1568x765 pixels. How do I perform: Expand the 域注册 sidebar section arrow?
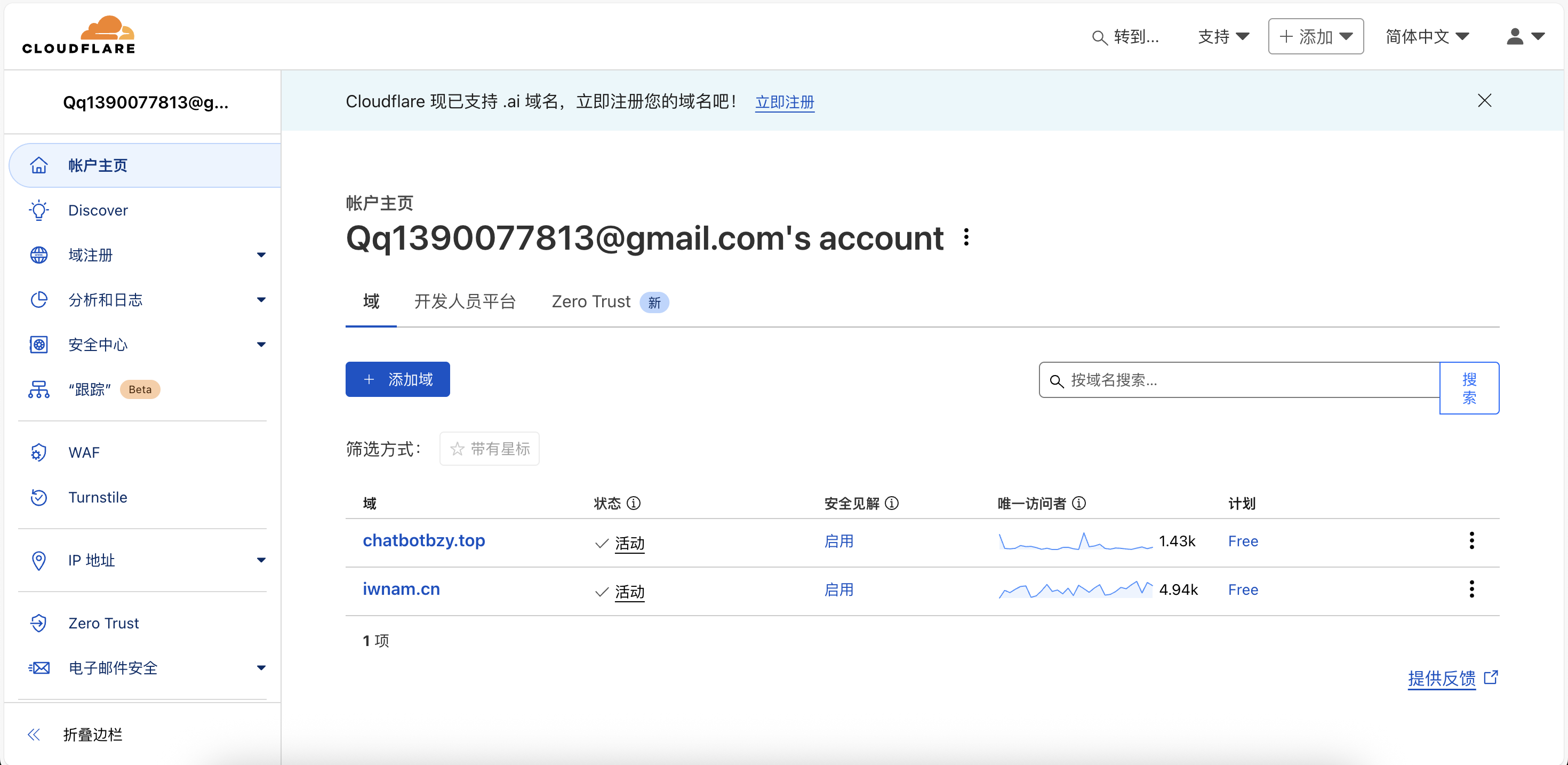261,255
